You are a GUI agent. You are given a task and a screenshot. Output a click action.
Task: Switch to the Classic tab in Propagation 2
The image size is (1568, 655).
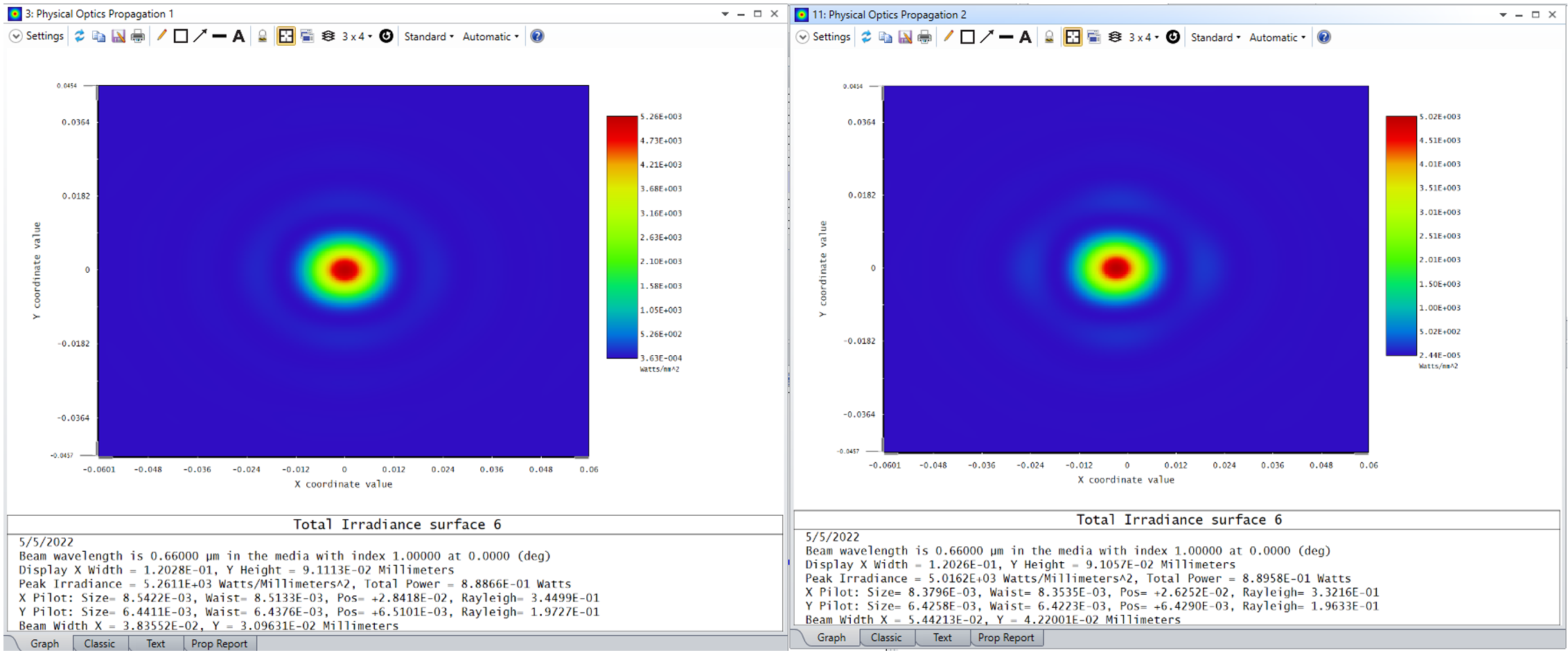(x=886, y=638)
